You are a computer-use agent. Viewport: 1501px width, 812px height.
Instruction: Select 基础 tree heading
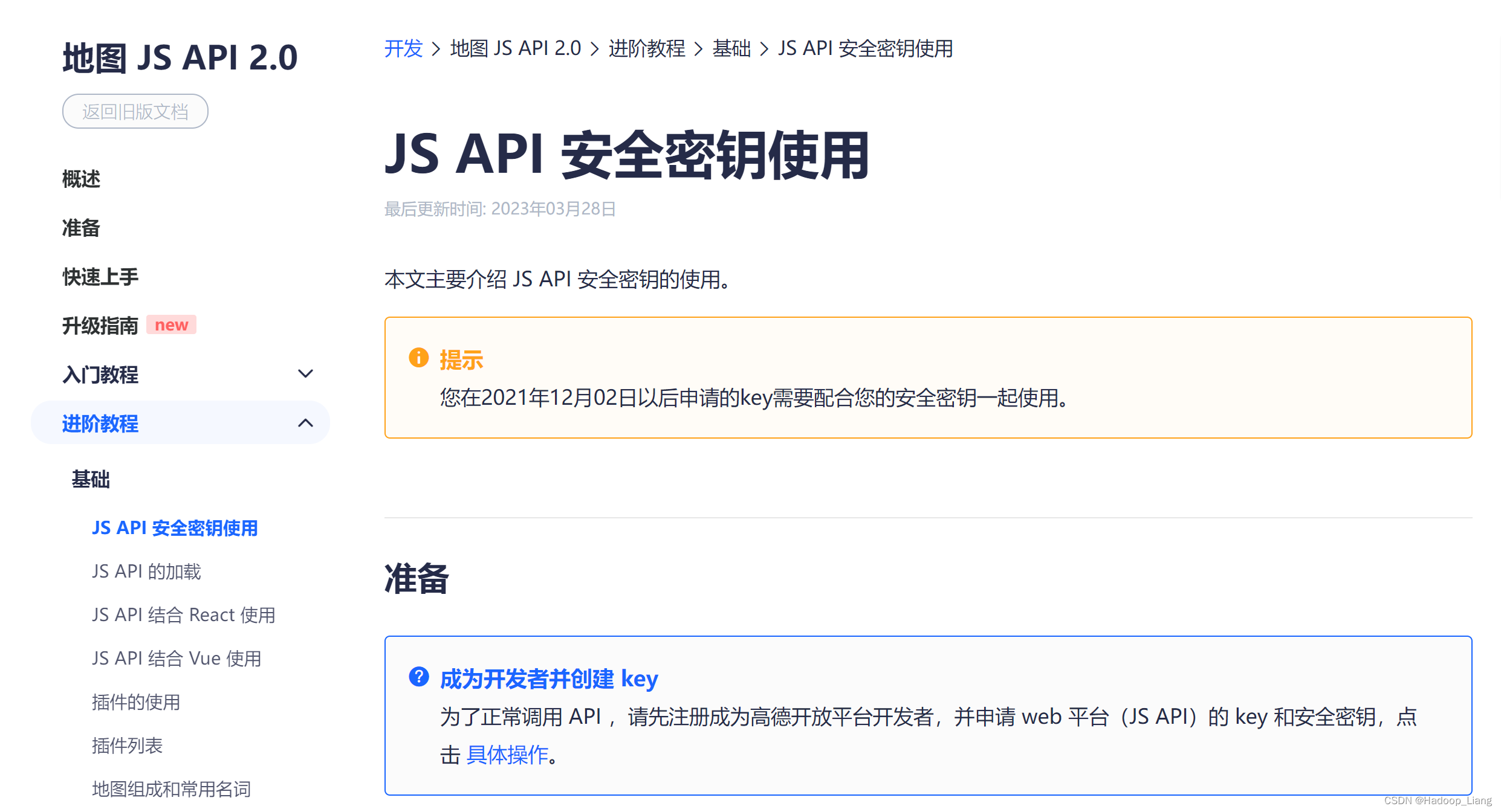tap(91, 479)
